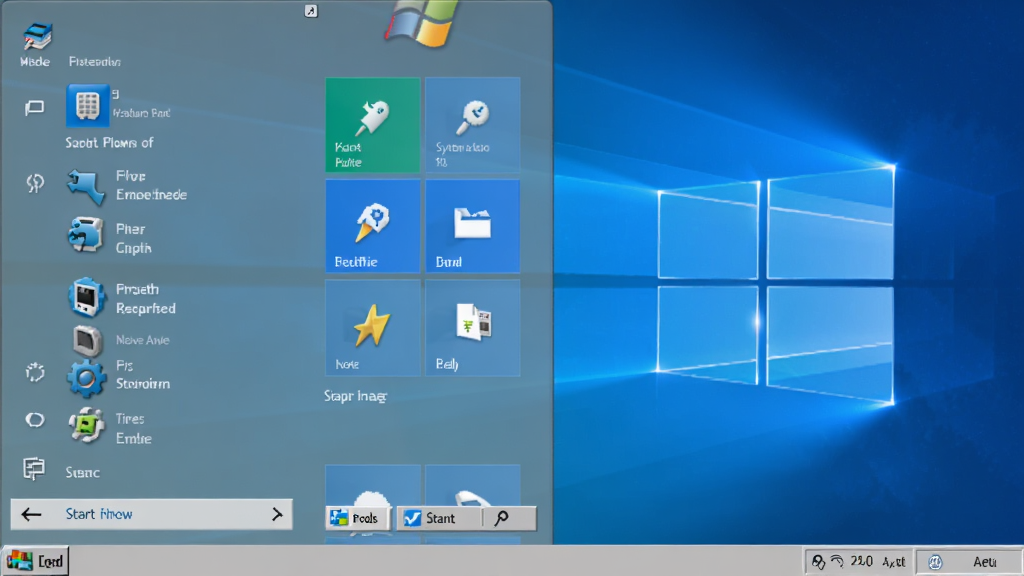Click the Suenc monitor icon
The height and width of the screenshot is (576, 1024).
point(34,469)
